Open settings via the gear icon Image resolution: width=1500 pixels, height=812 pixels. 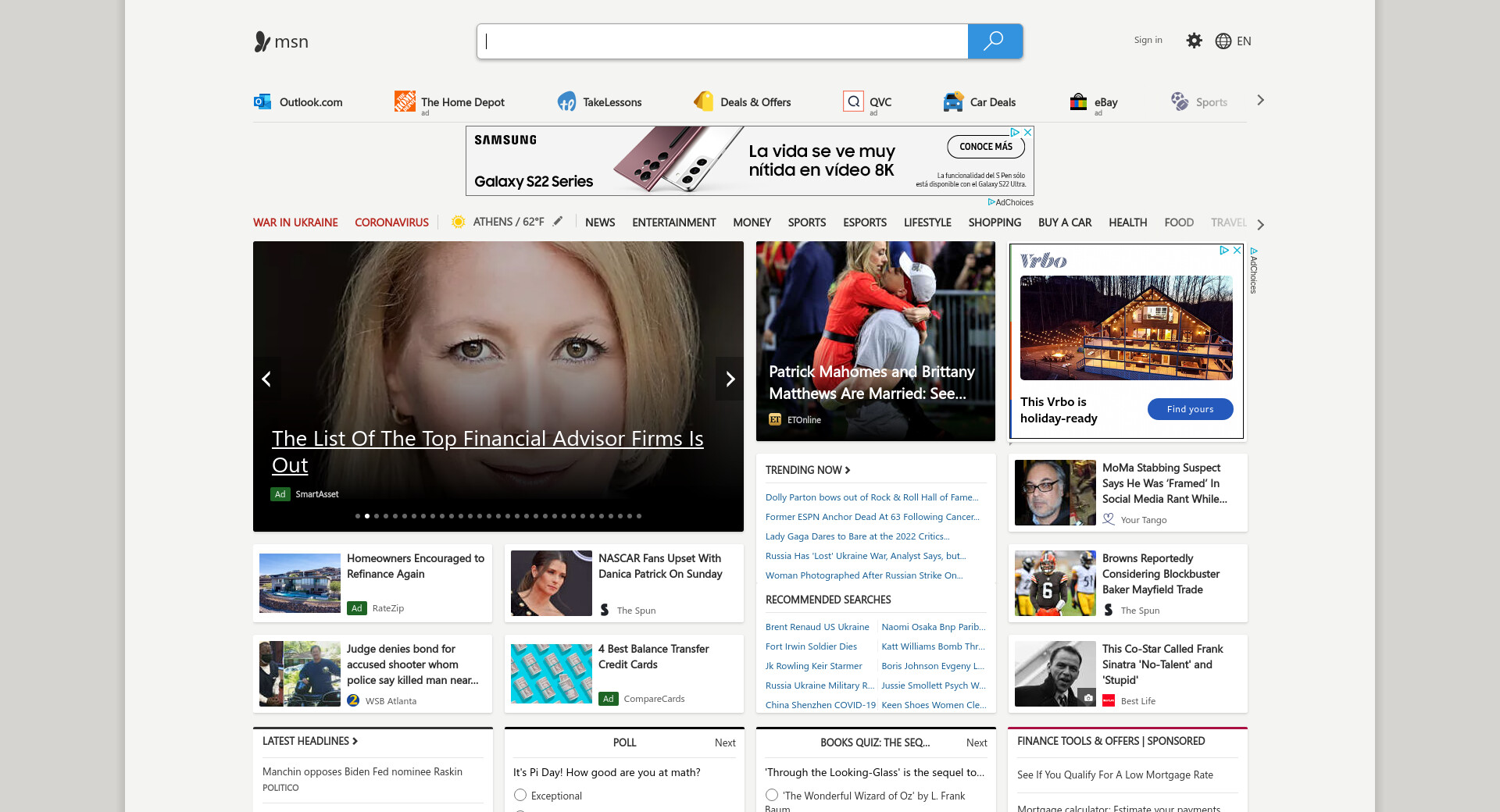click(x=1194, y=41)
